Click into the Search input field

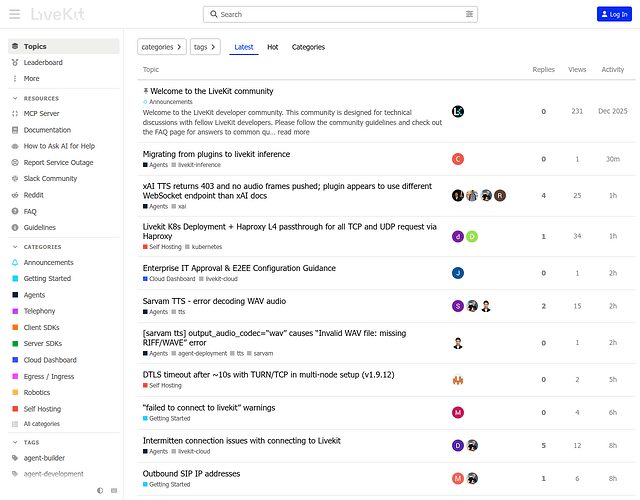click(x=340, y=14)
